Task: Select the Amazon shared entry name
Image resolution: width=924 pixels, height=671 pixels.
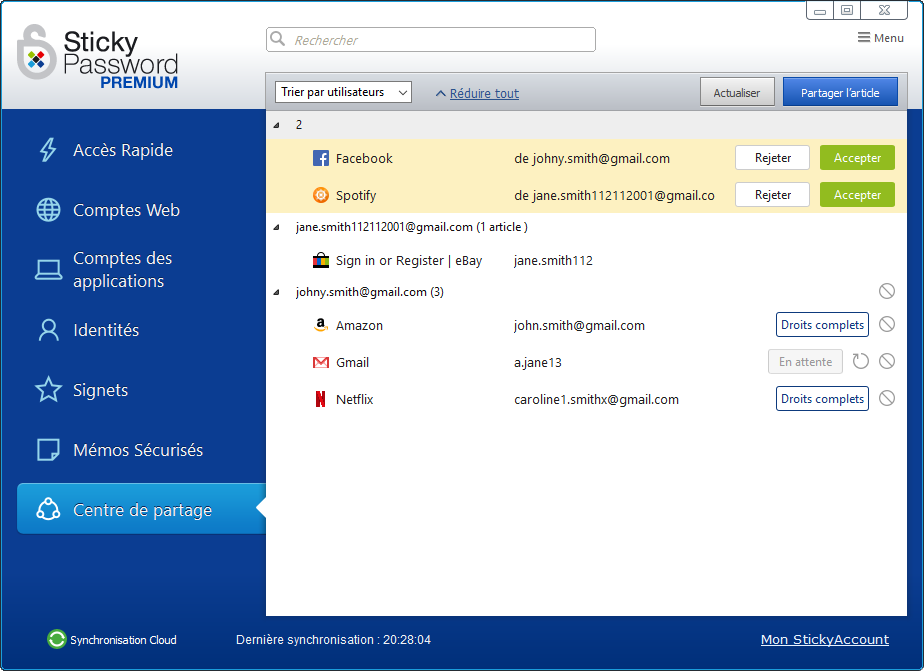Action: tap(359, 326)
